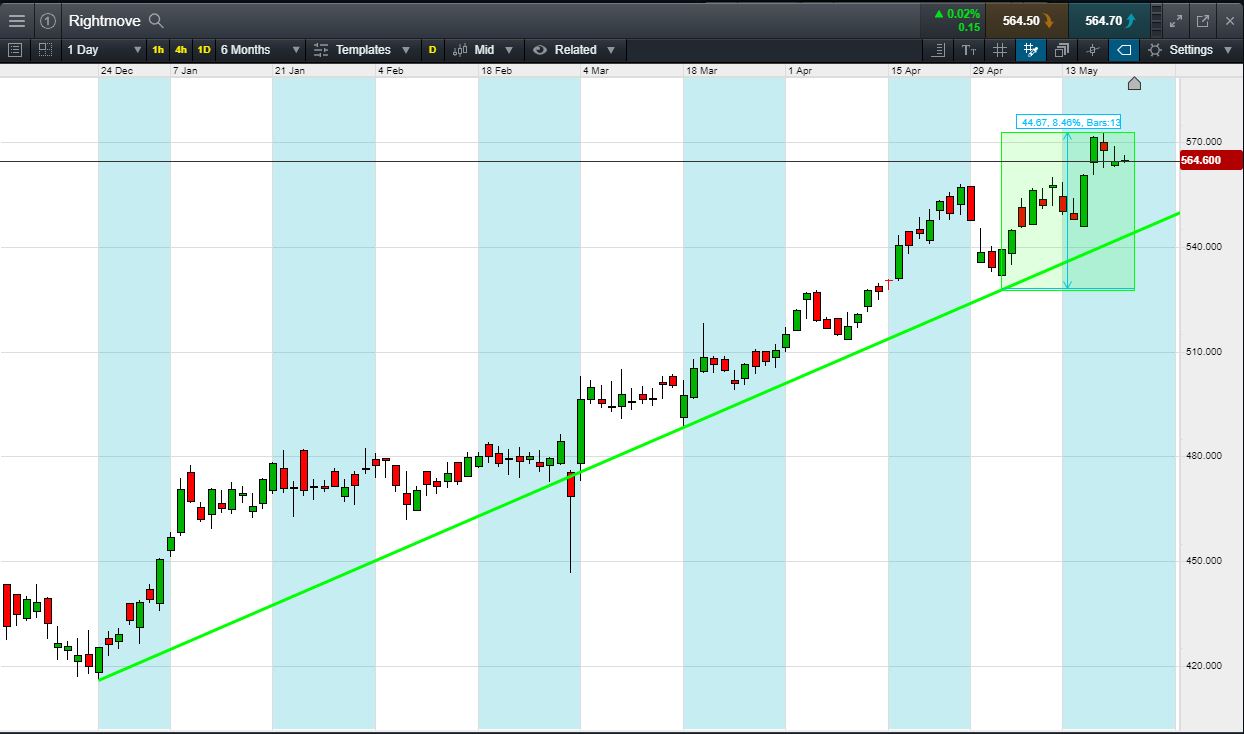
Task: Click the 1 Apr date label
Action: point(801,71)
